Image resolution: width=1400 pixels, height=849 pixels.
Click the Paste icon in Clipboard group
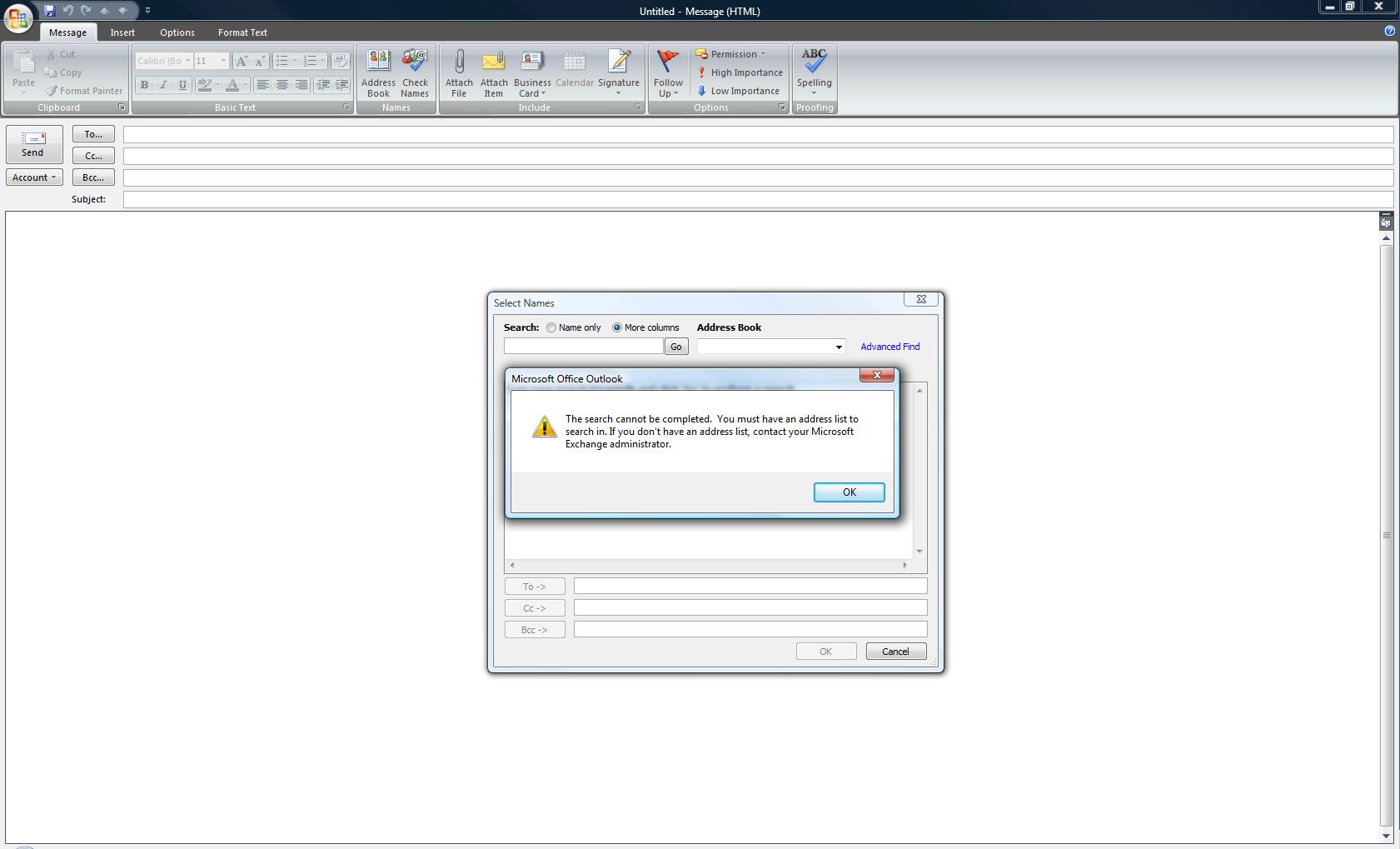coord(24,62)
